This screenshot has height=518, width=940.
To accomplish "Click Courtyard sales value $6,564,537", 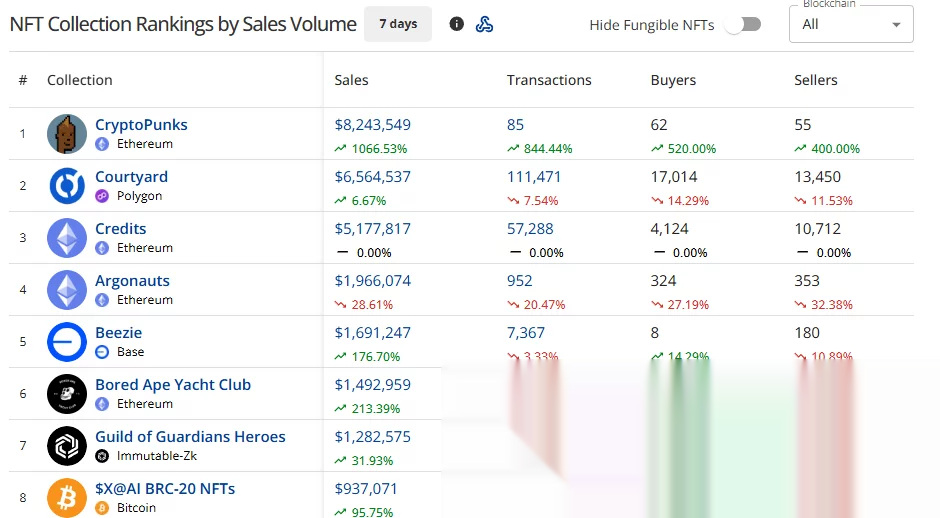I will (x=372, y=177).
